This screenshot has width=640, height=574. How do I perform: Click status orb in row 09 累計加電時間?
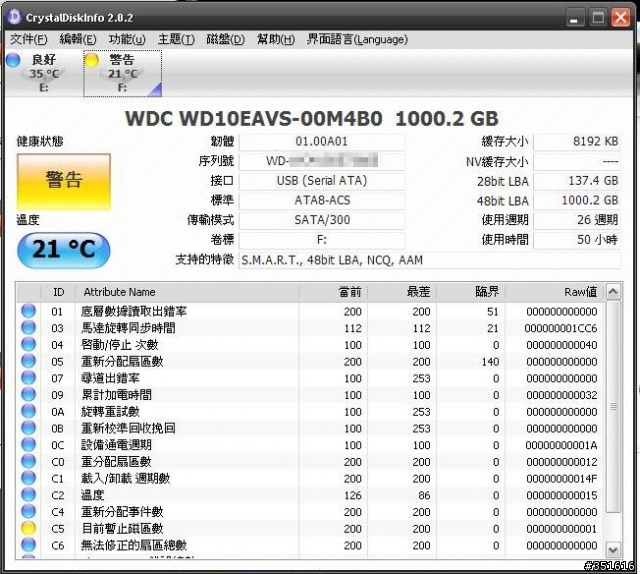tap(29, 394)
